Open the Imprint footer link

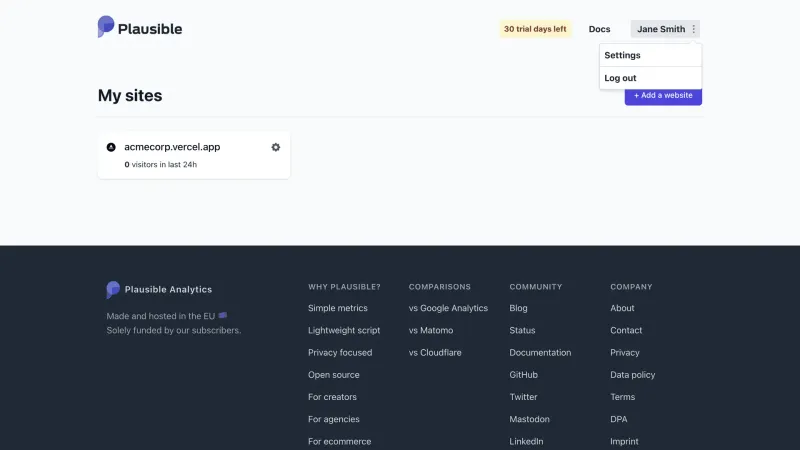click(x=624, y=441)
